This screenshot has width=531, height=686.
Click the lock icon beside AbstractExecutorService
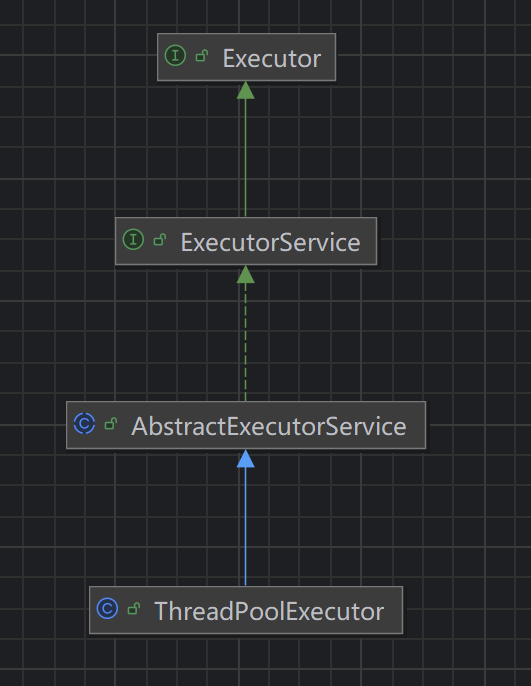coord(111,424)
